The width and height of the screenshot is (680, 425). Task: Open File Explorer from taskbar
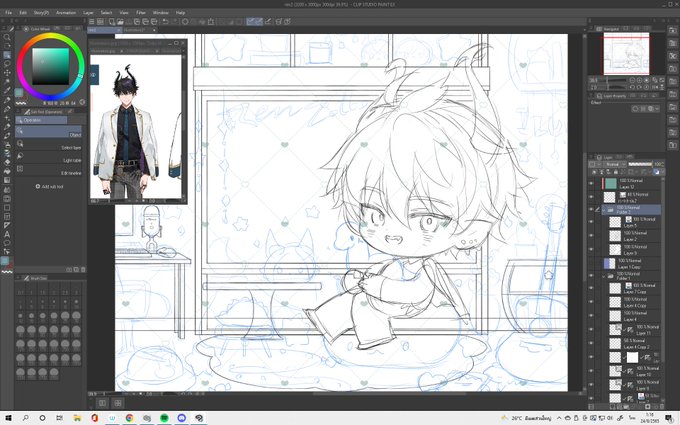[x=77, y=418]
